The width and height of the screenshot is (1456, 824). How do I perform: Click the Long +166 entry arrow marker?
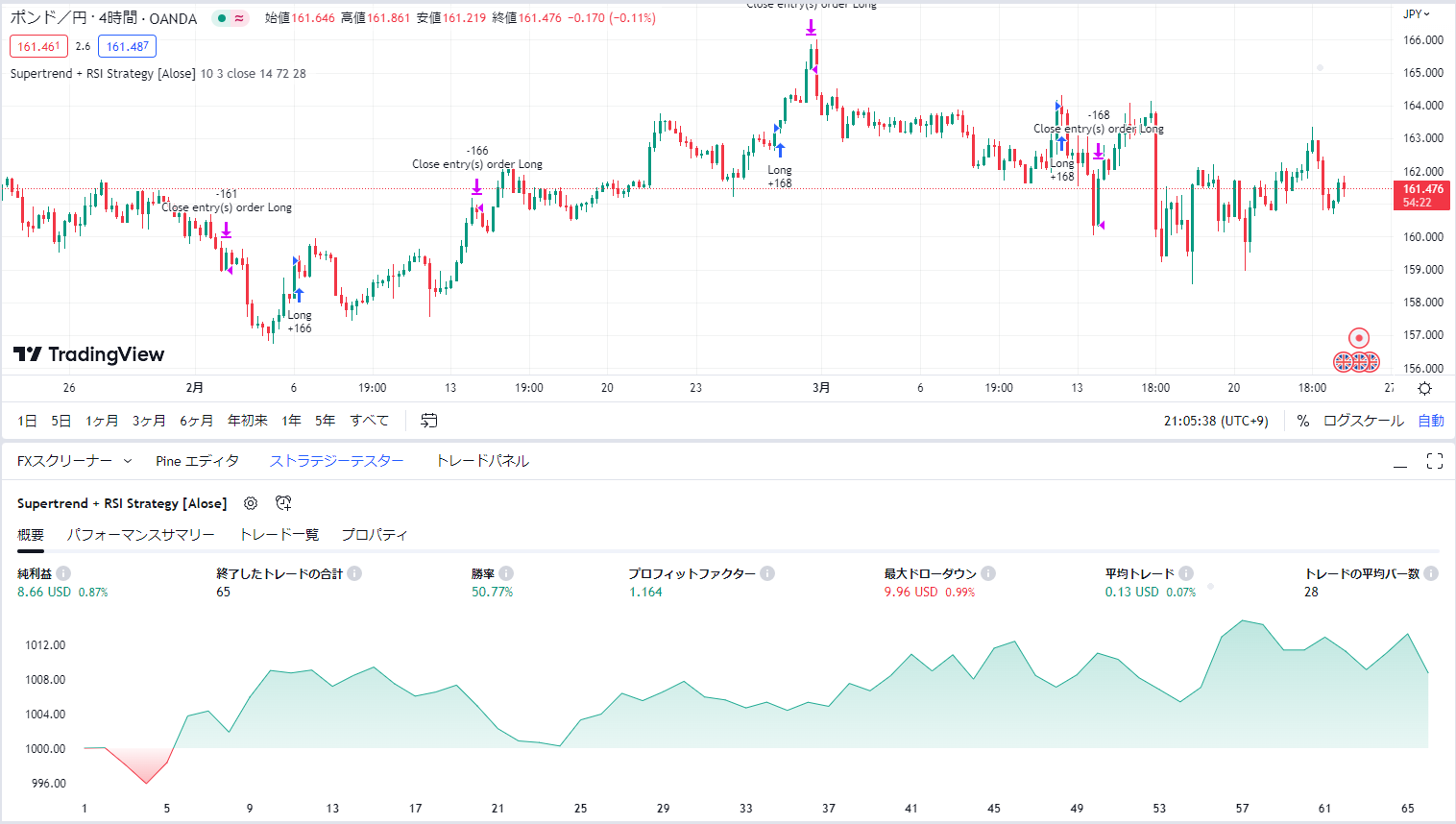299,295
